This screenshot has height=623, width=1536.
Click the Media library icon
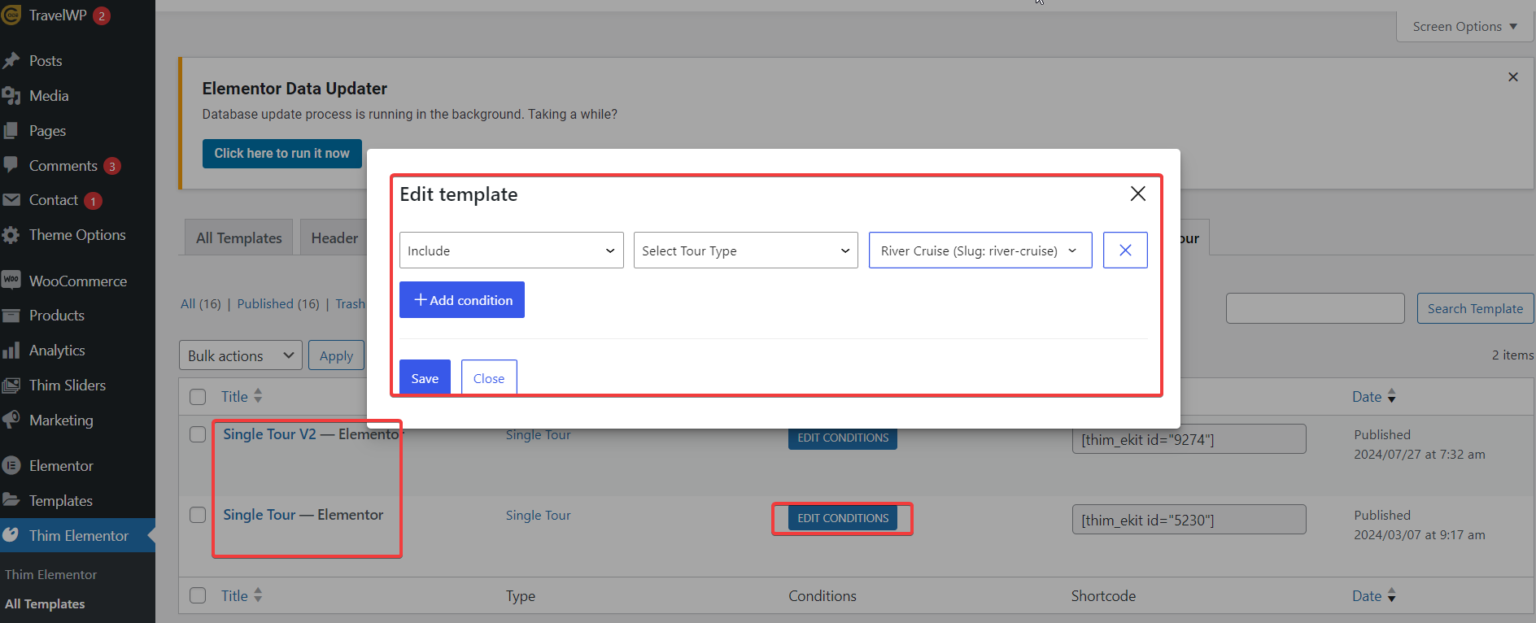[x=11, y=96]
